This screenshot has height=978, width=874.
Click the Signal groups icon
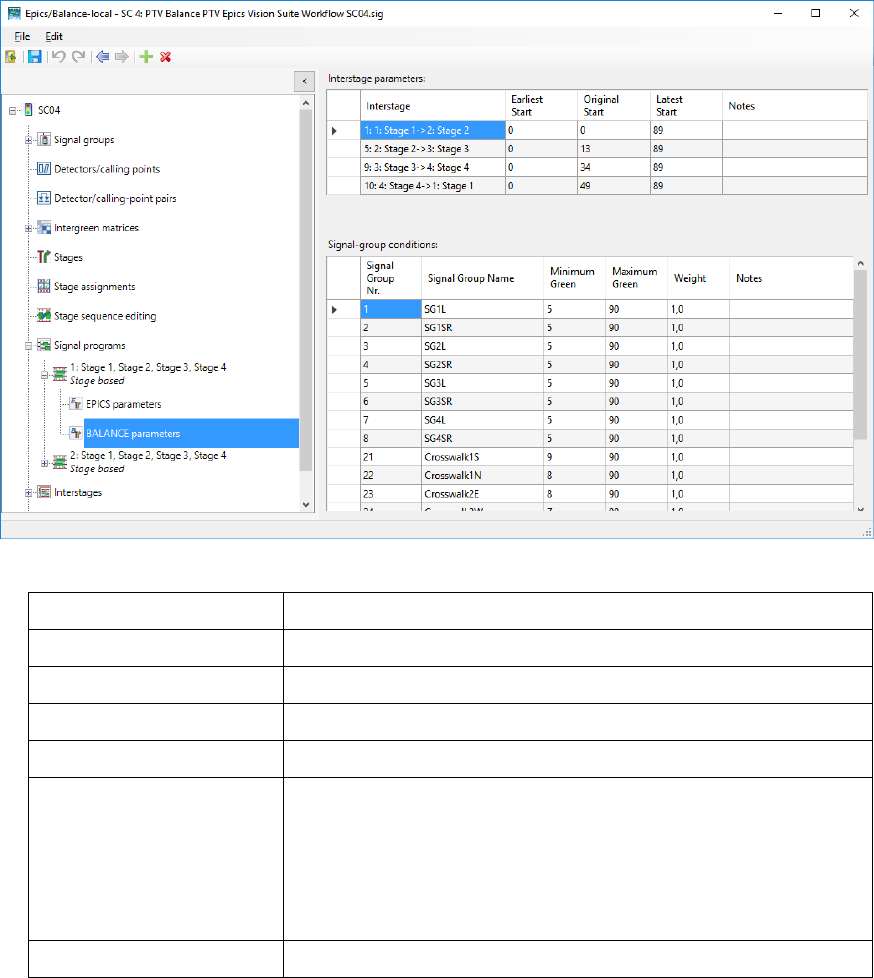coord(44,139)
